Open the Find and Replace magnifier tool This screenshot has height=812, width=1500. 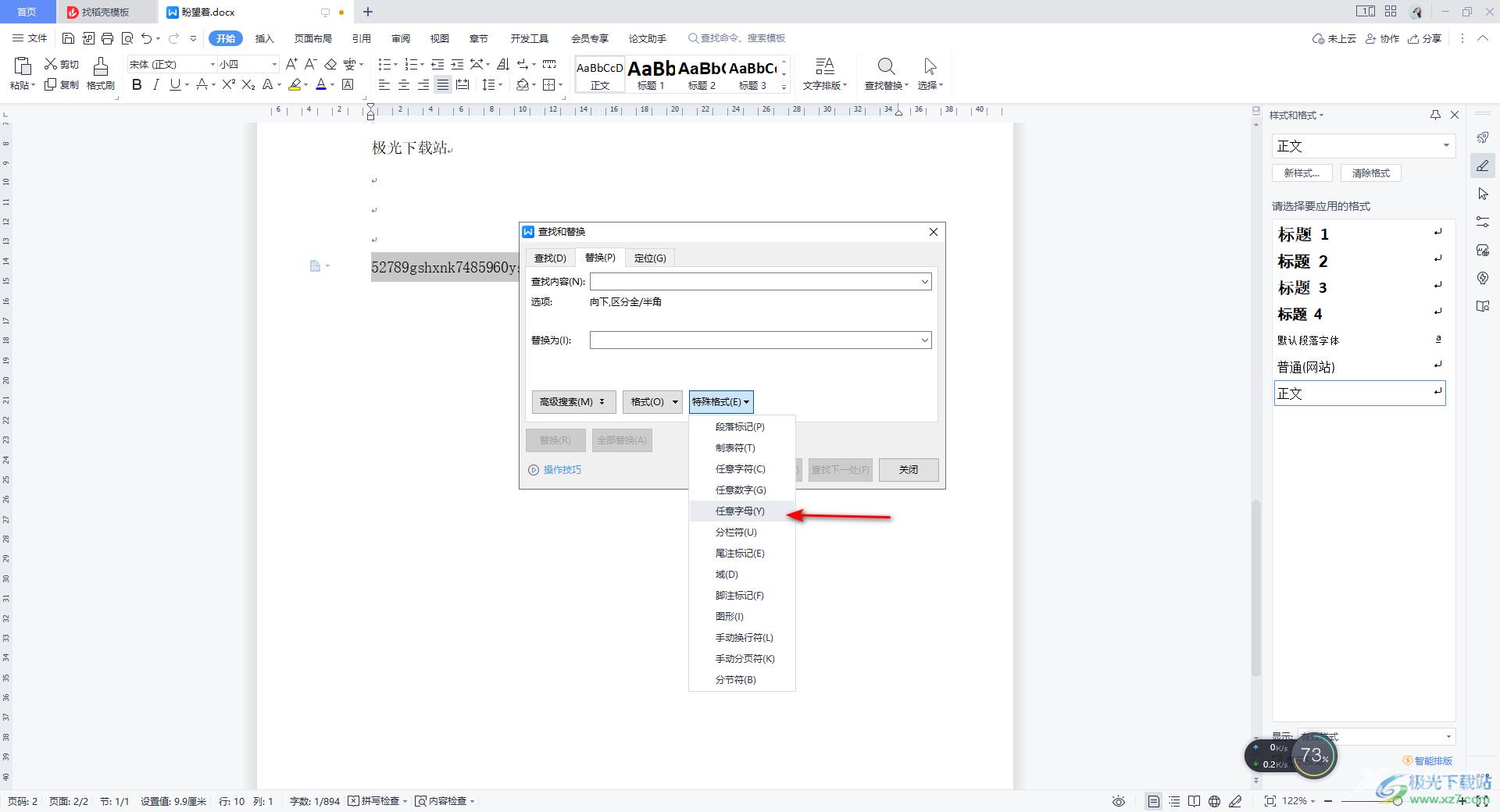point(886,66)
